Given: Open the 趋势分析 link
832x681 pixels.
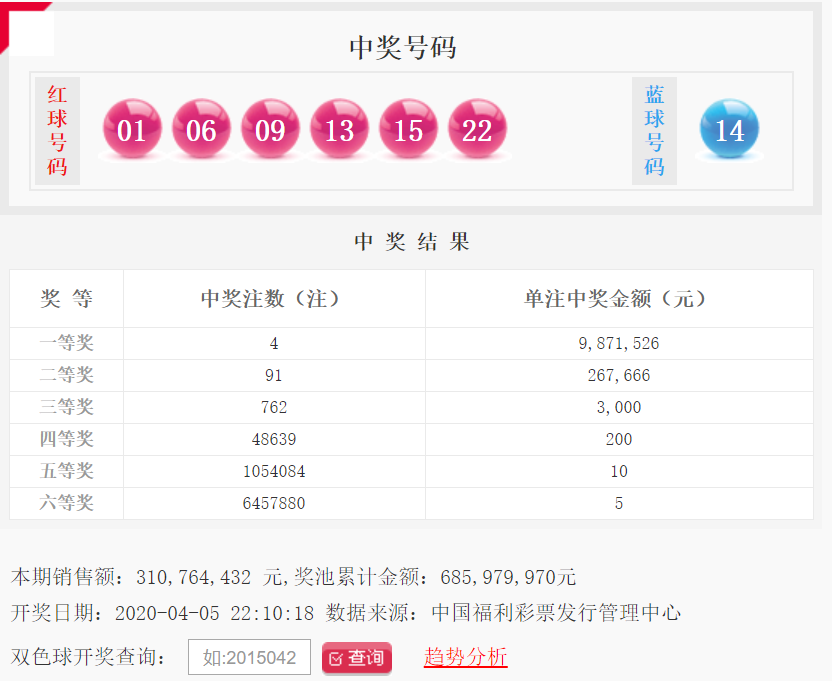Looking at the screenshot, I should [465, 657].
